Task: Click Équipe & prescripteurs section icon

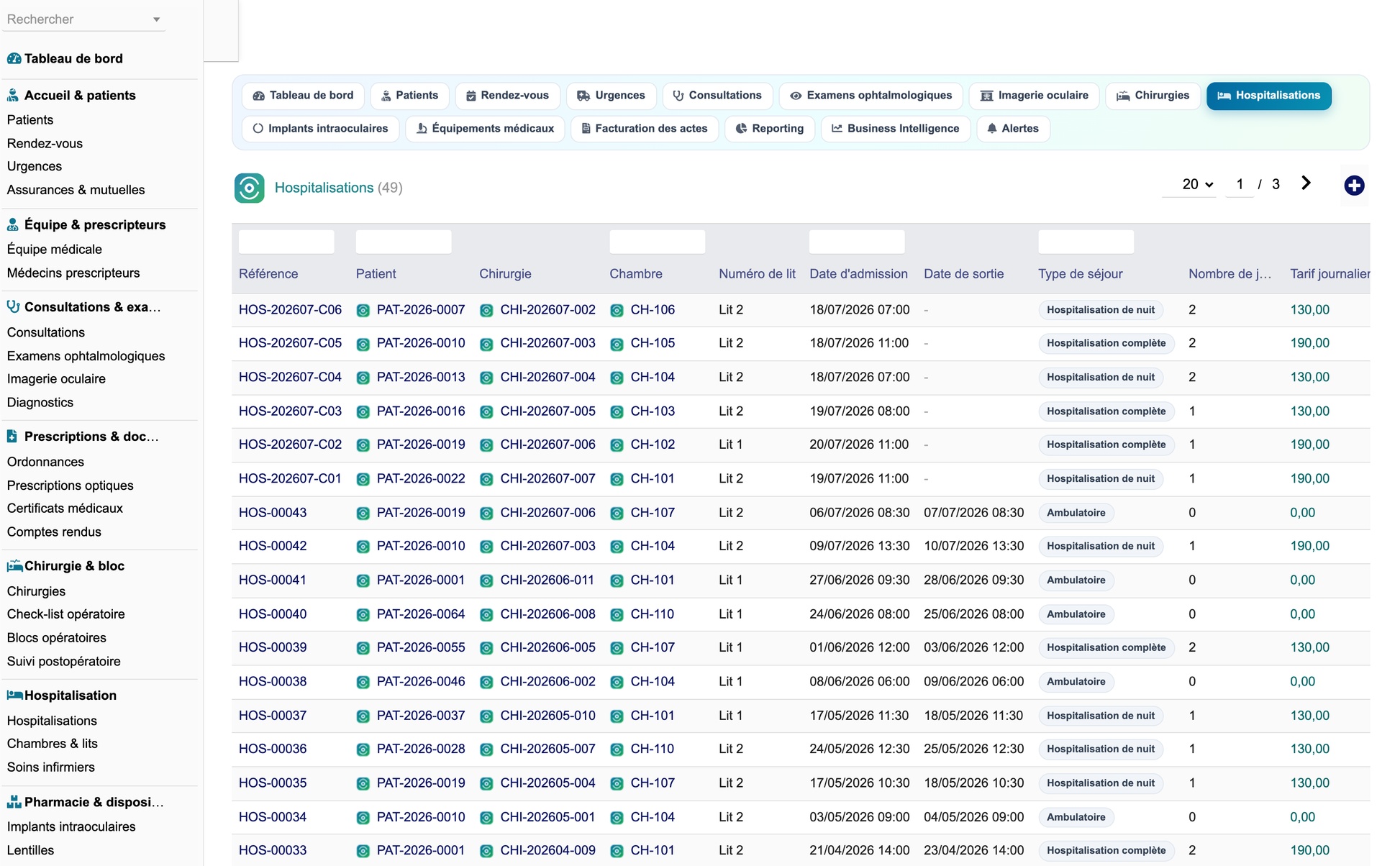Action: [13, 224]
